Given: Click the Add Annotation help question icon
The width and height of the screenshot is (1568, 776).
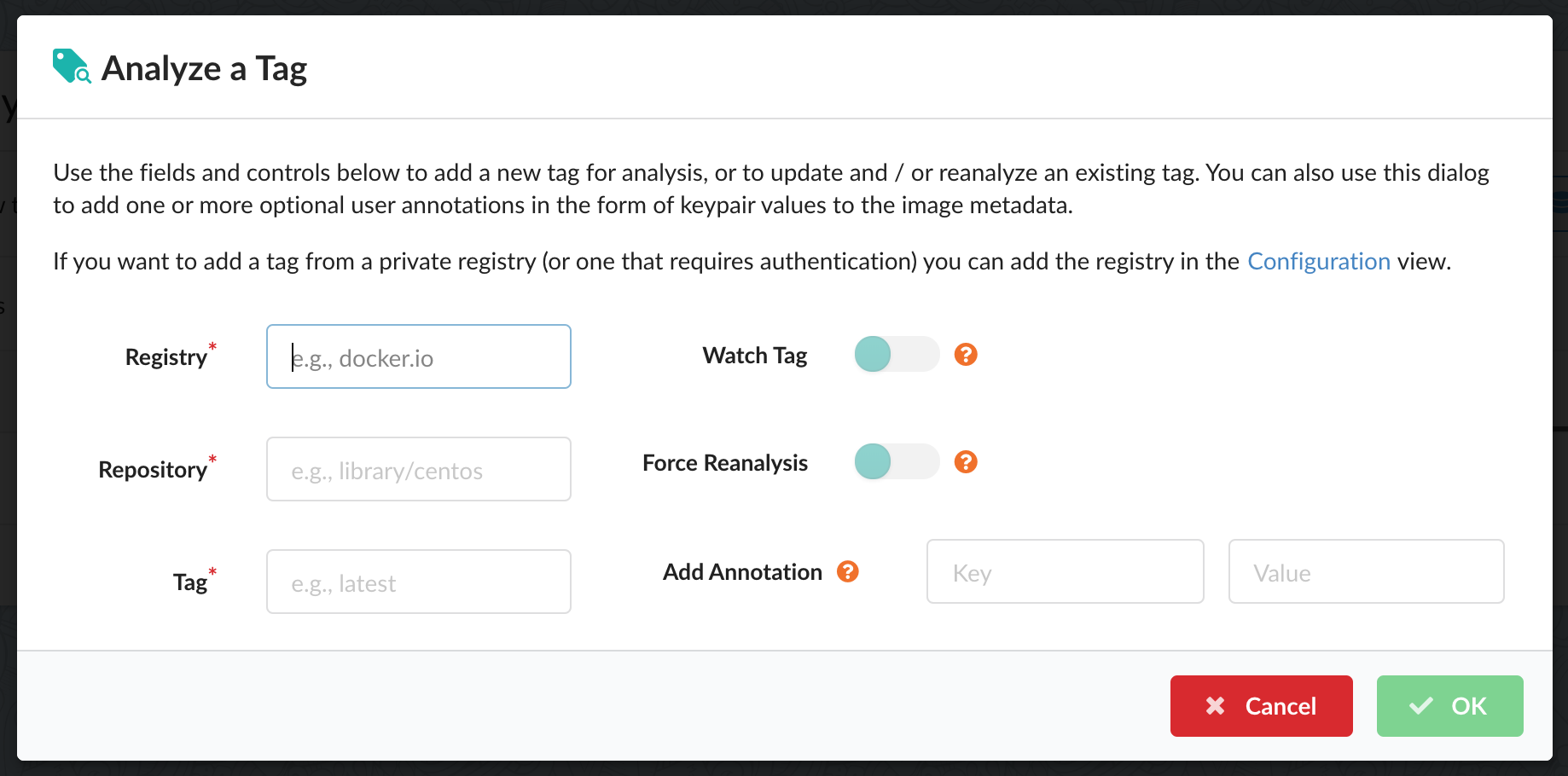Looking at the screenshot, I should (x=847, y=571).
